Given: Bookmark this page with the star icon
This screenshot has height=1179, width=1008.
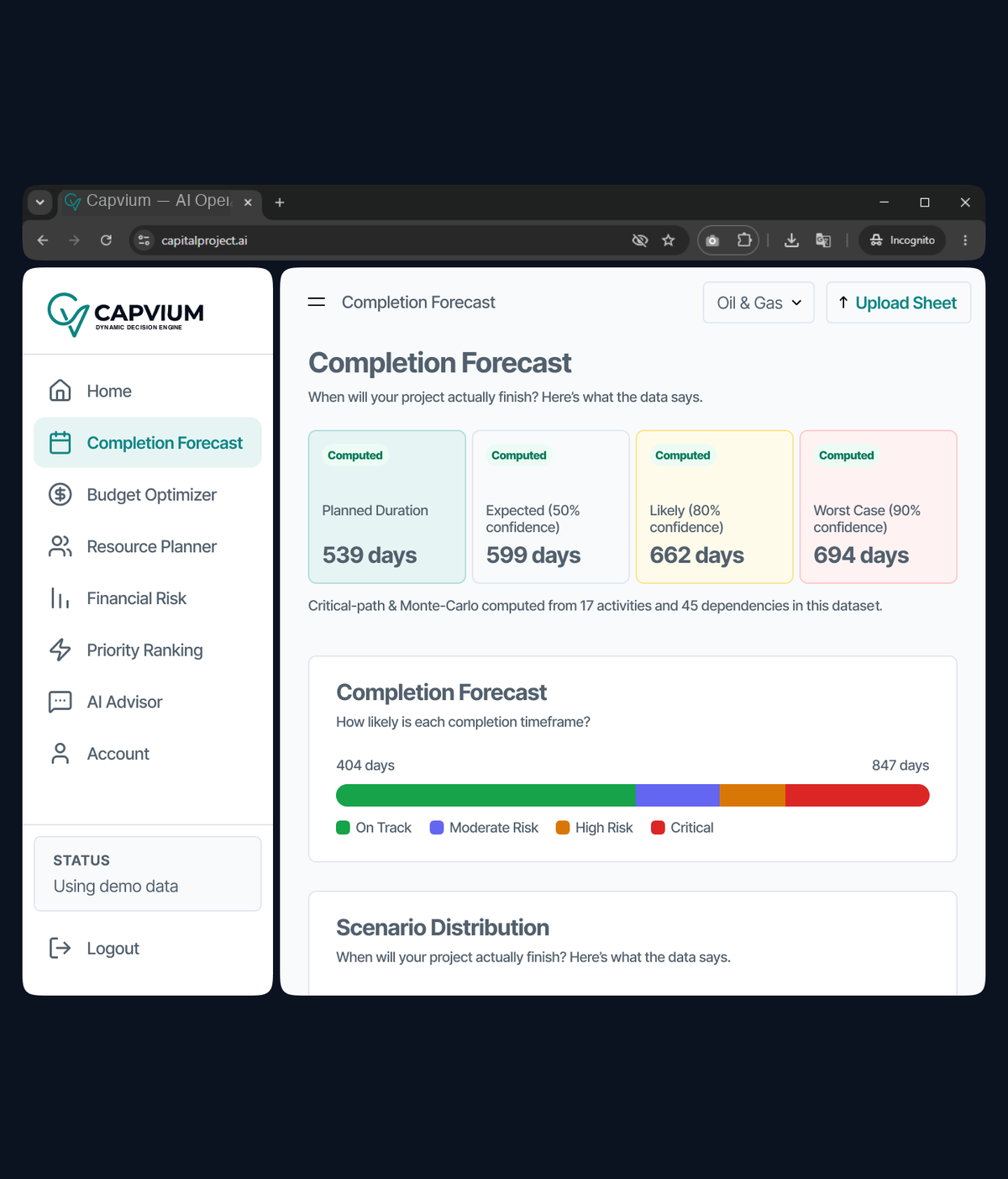Looking at the screenshot, I should tap(669, 240).
